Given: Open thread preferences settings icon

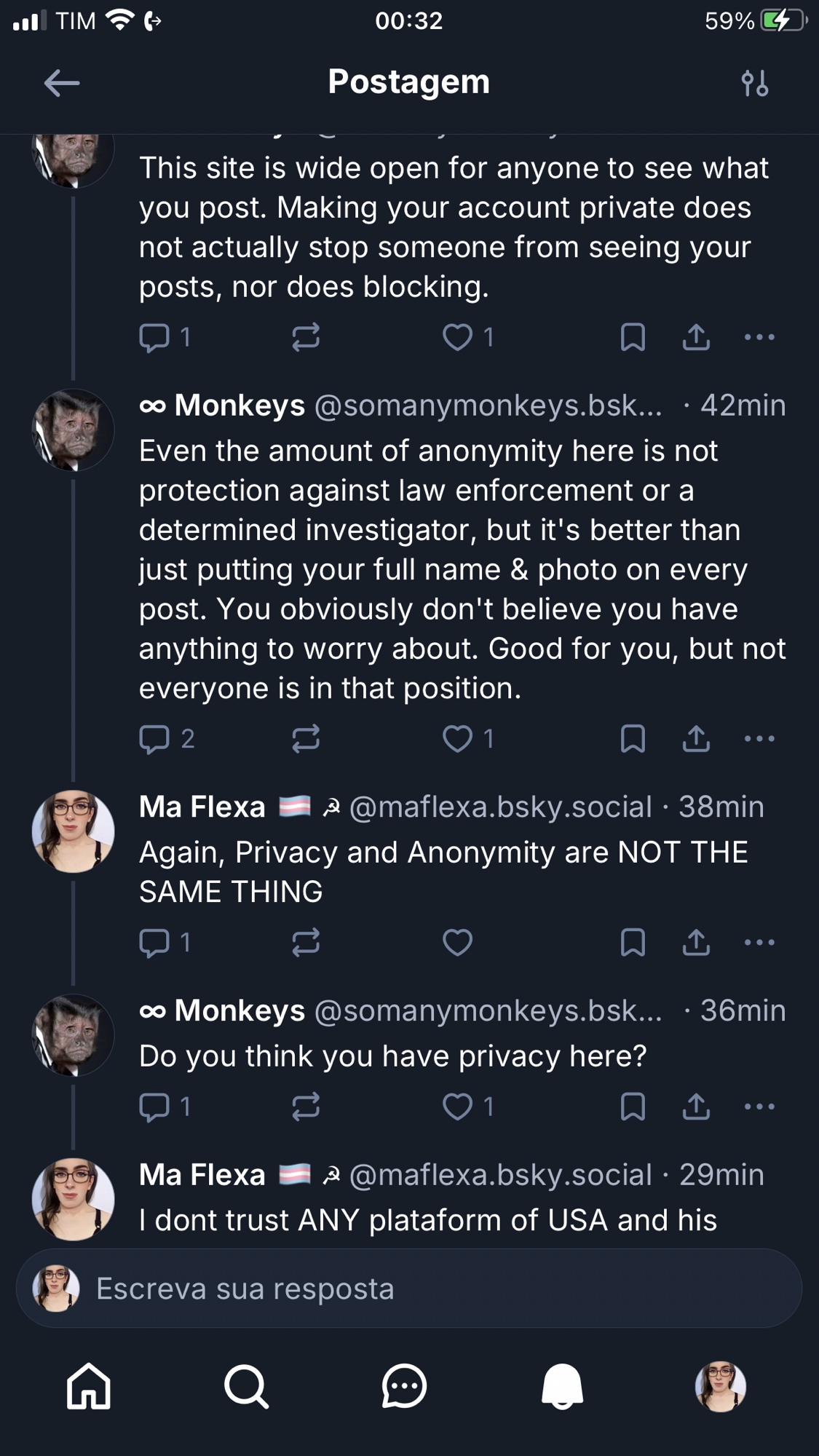Looking at the screenshot, I should pos(755,83).
